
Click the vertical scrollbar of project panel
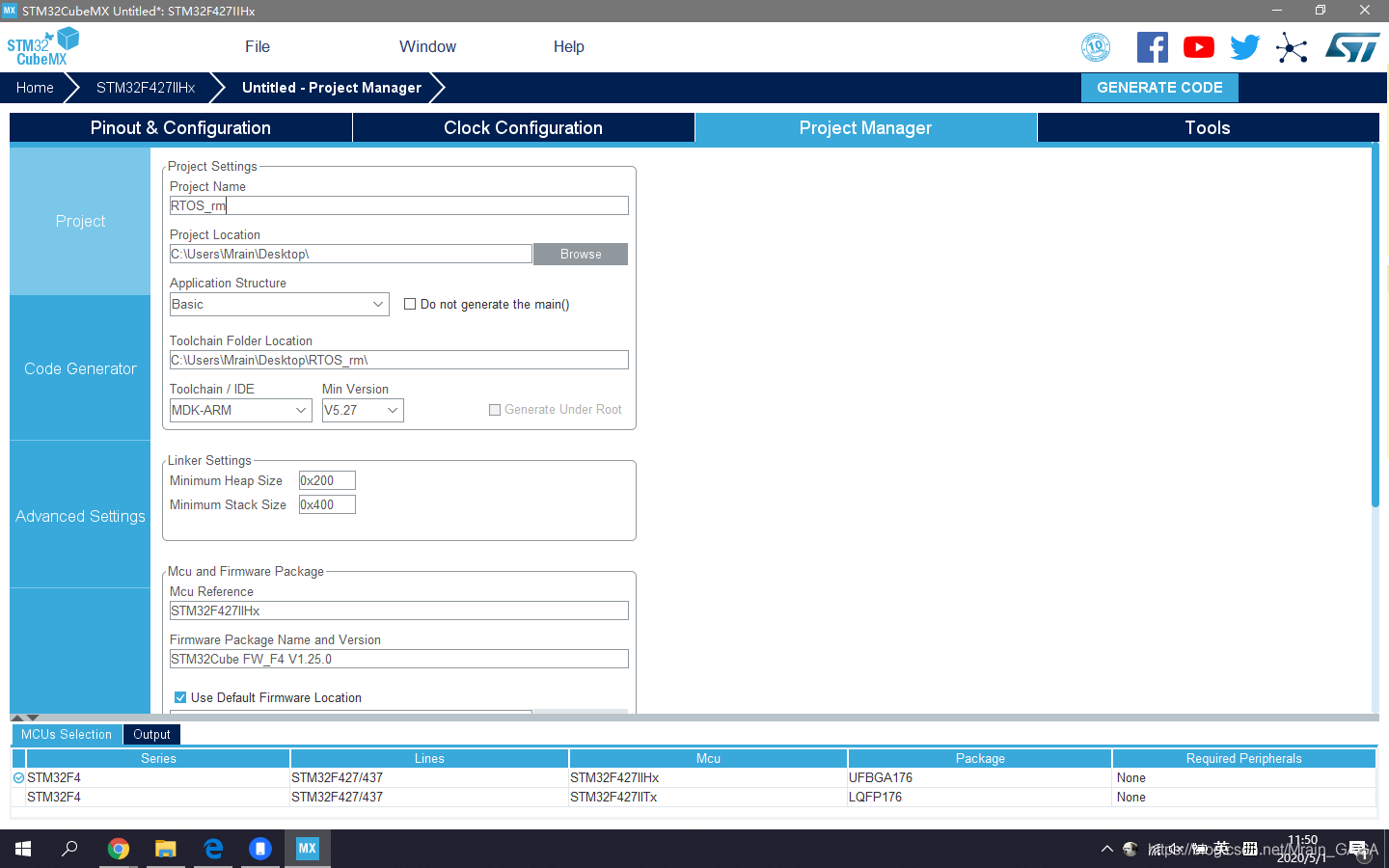pos(1375,324)
